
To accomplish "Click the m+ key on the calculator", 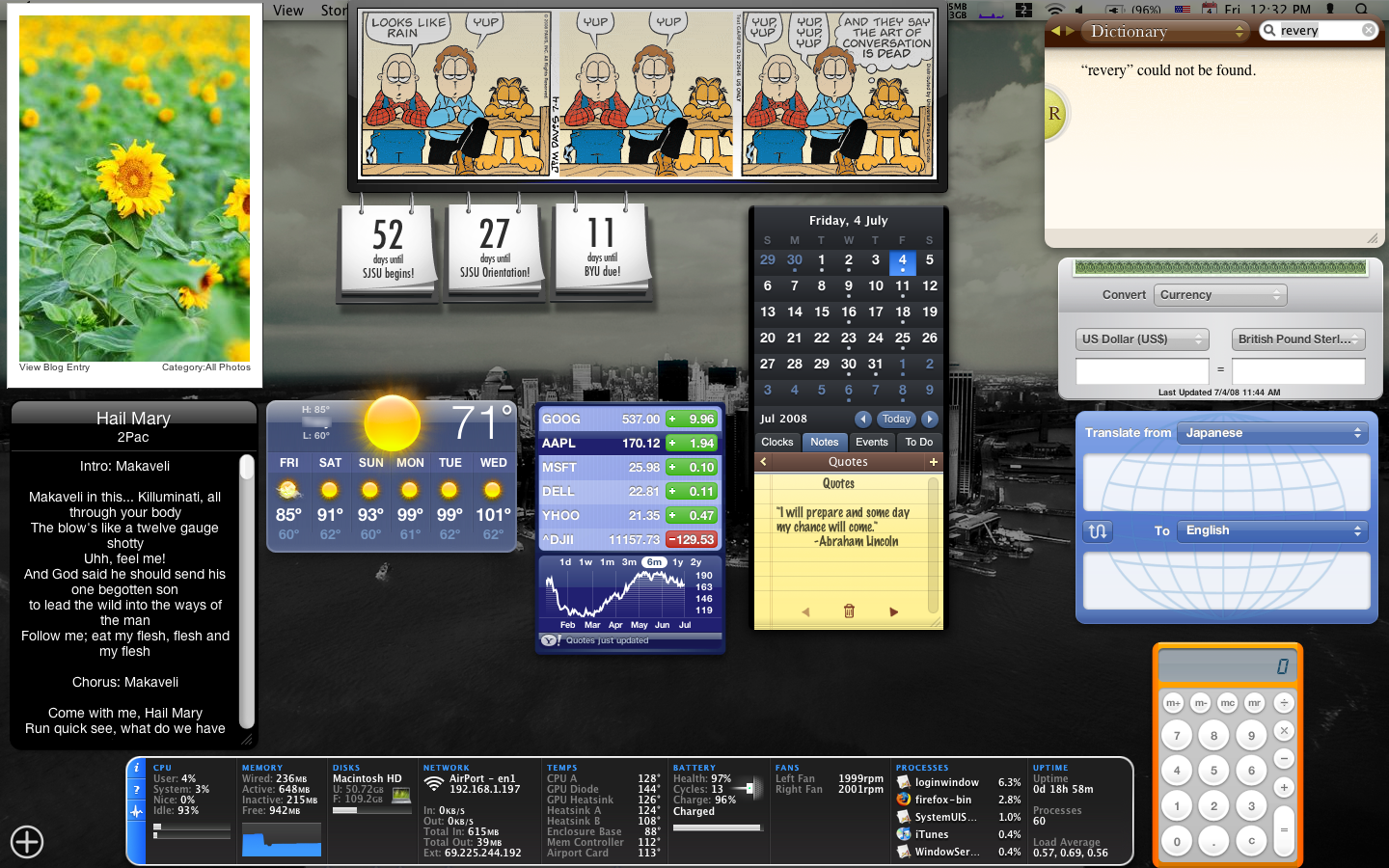I will (x=1173, y=702).
